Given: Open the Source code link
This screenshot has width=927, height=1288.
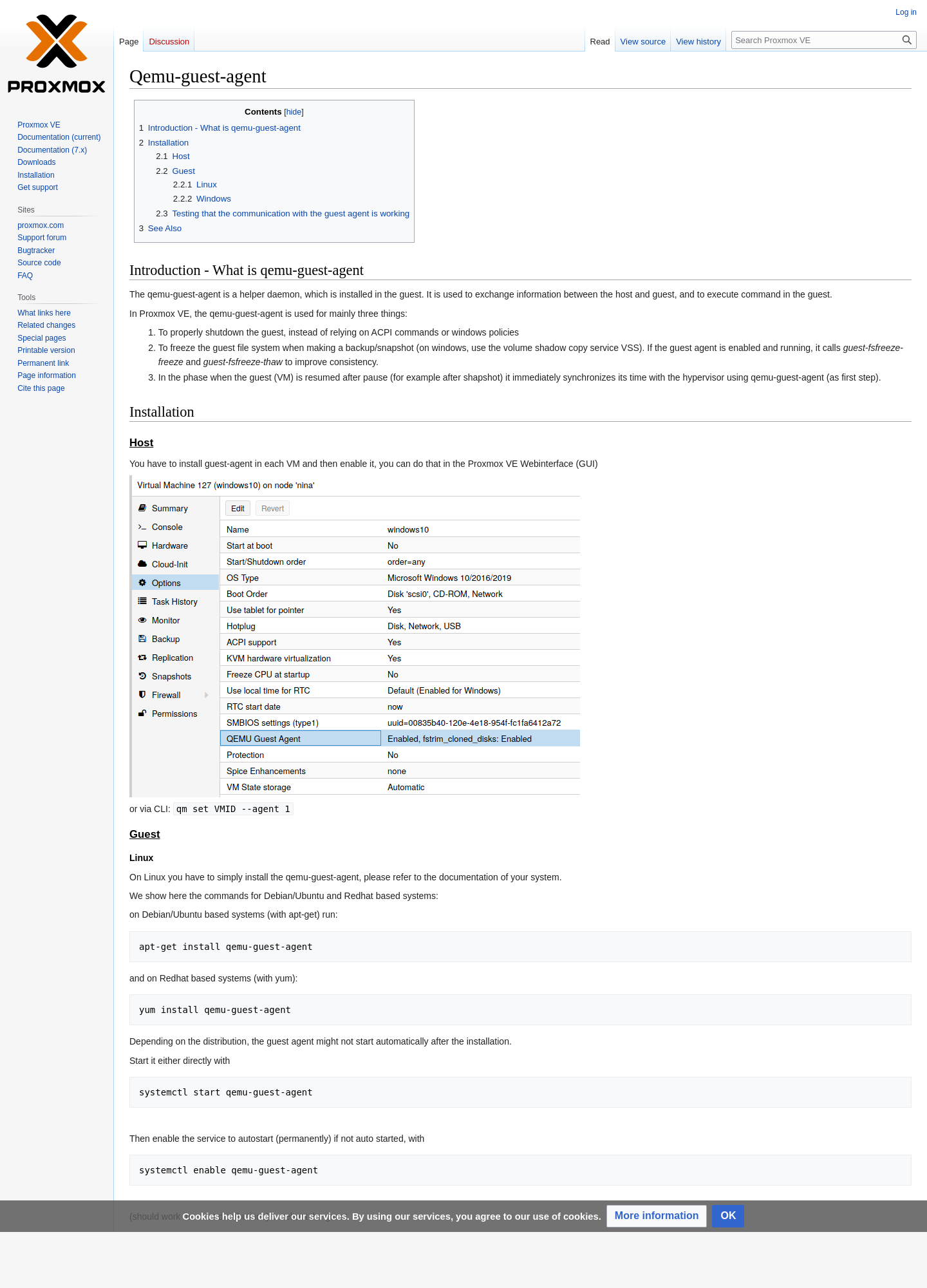Looking at the screenshot, I should pyautogui.click(x=39, y=263).
